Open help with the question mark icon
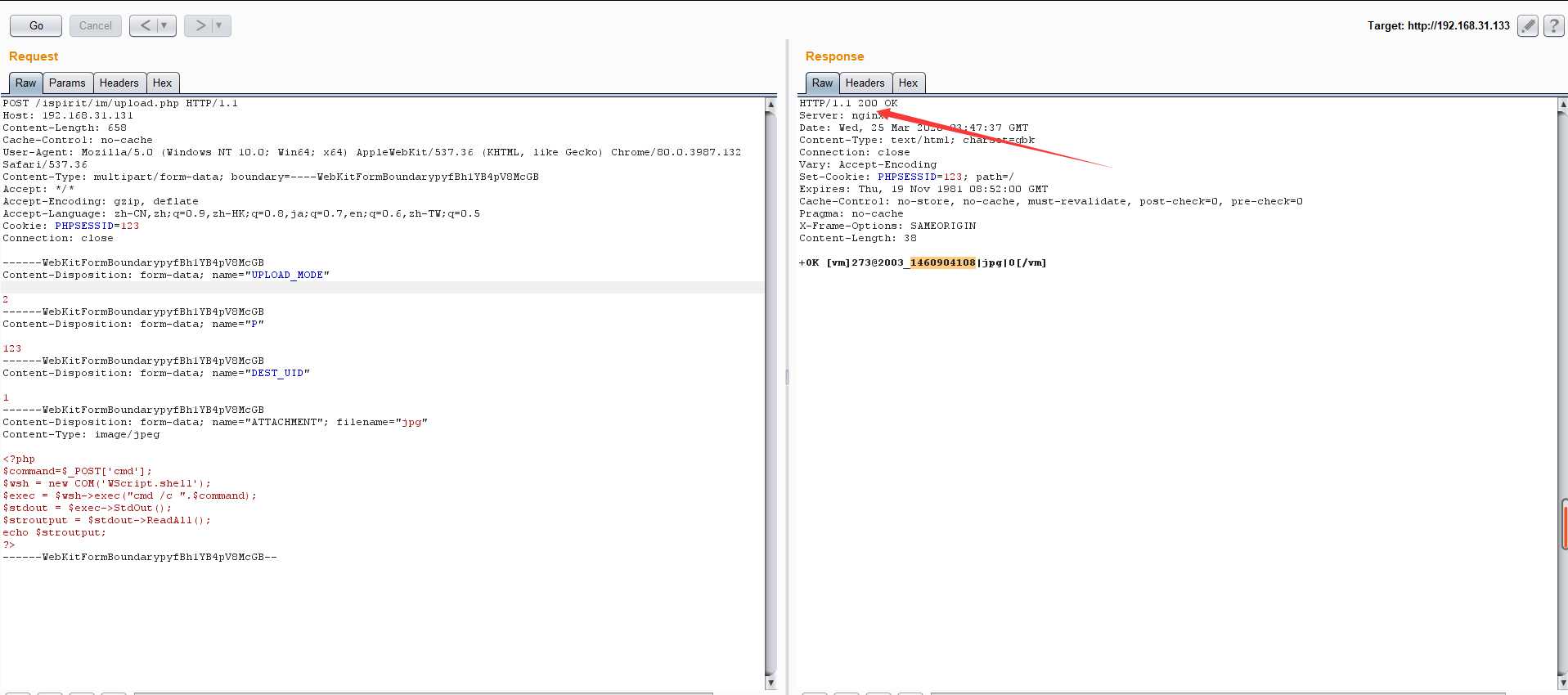Image resolution: width=1568 pixels, height=695 pixels. [1554, 26]
